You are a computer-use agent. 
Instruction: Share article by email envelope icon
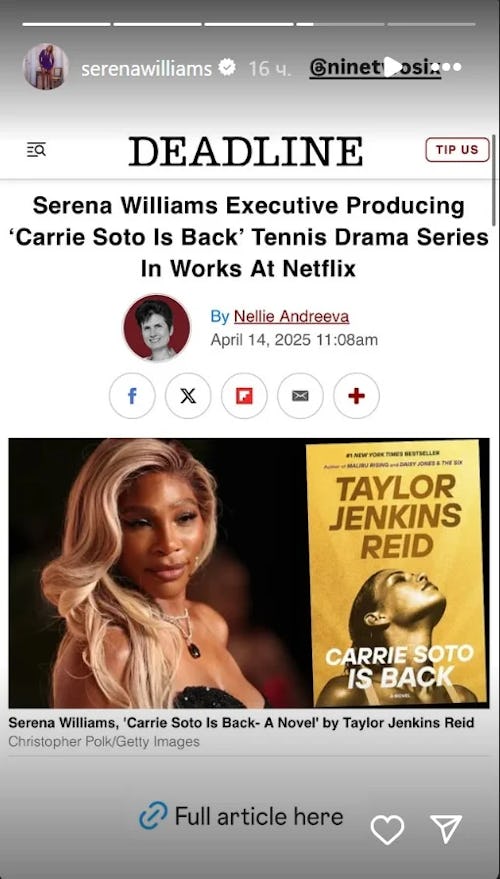pyautogui.click(x=300, y=396)
